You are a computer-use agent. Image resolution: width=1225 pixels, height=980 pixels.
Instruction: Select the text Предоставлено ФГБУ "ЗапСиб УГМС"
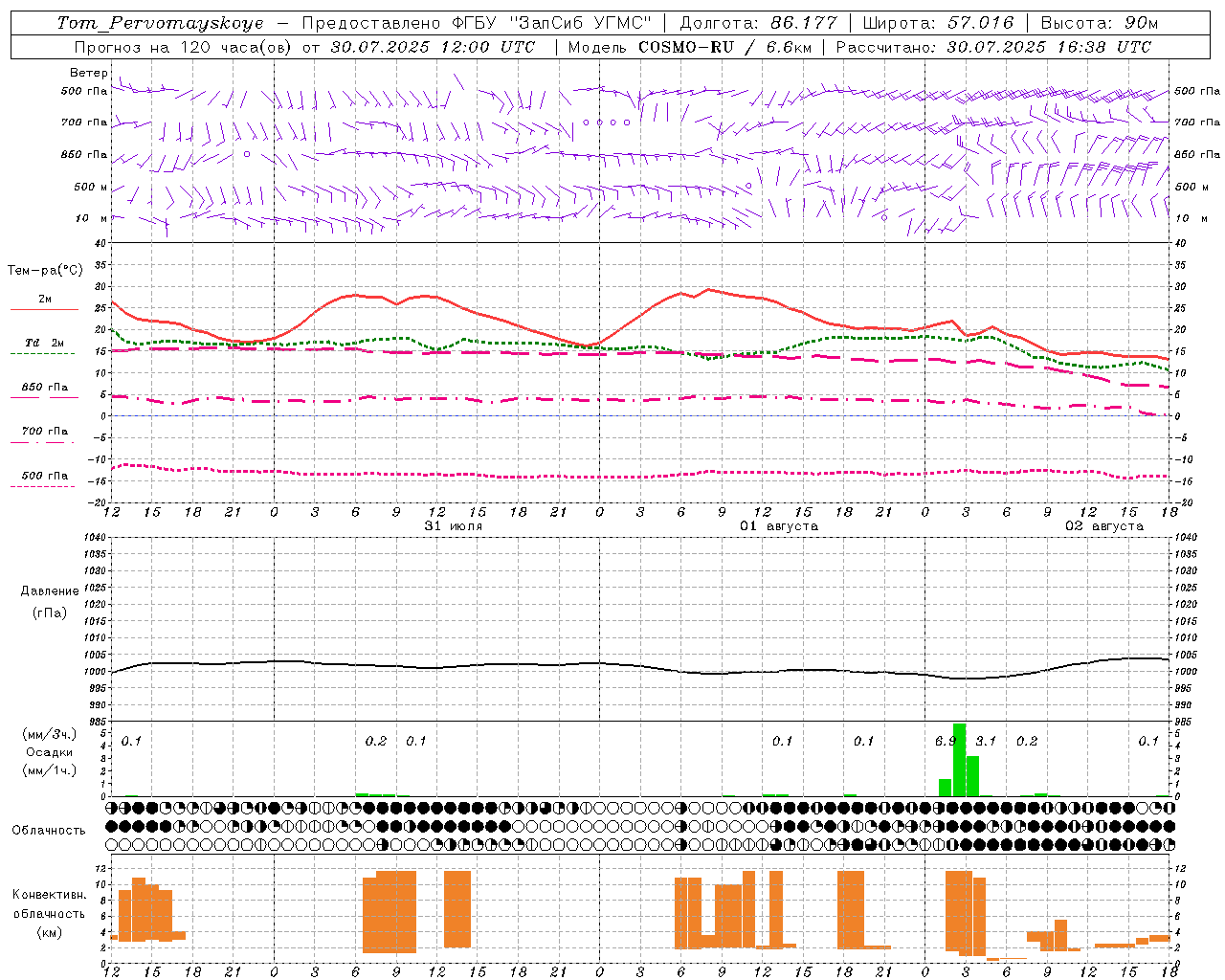pyautogui.click(x=477, y=23)
